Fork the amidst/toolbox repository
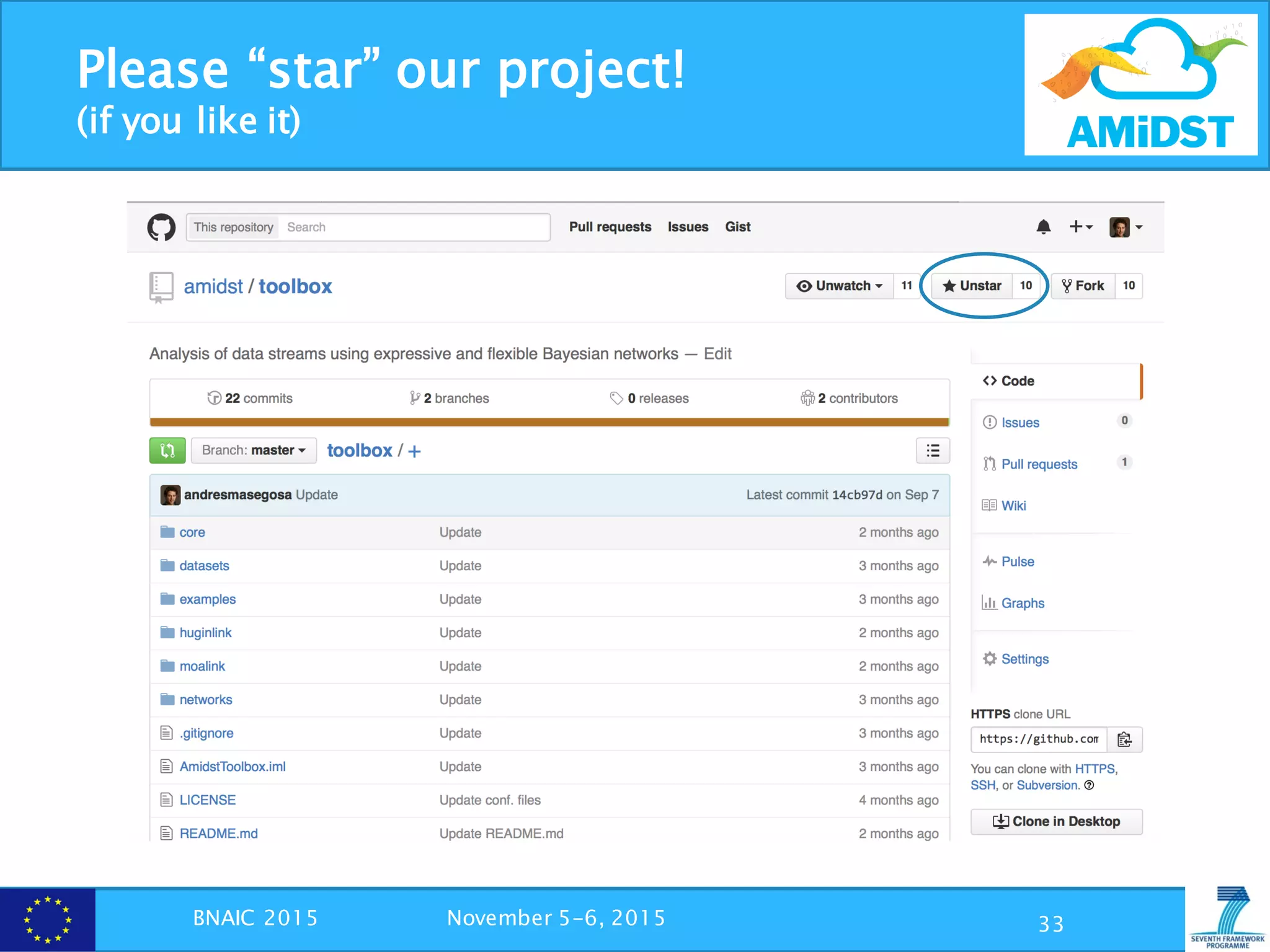 click(1083, 286)
